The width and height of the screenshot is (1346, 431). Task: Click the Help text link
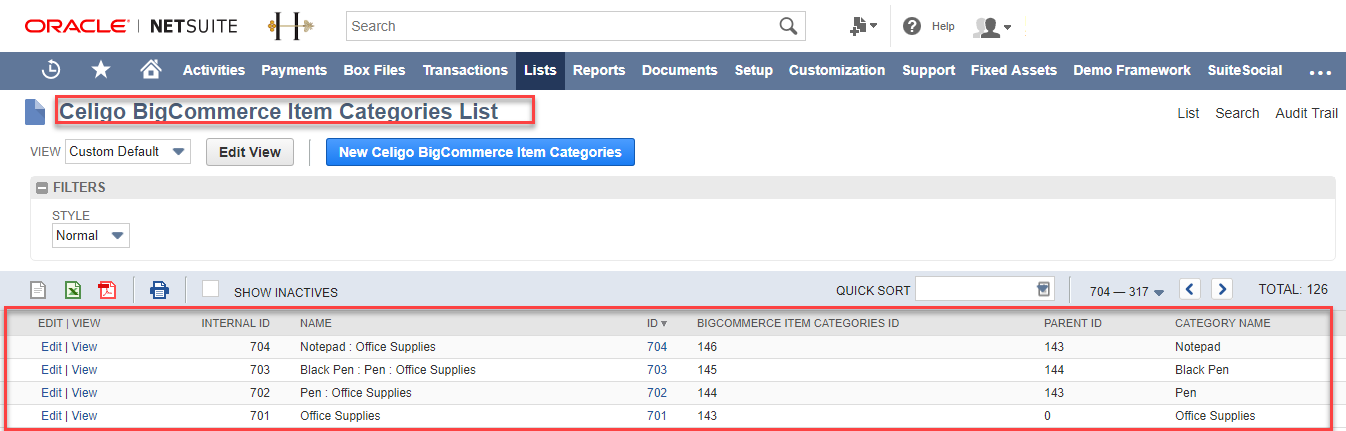point(943,26)
